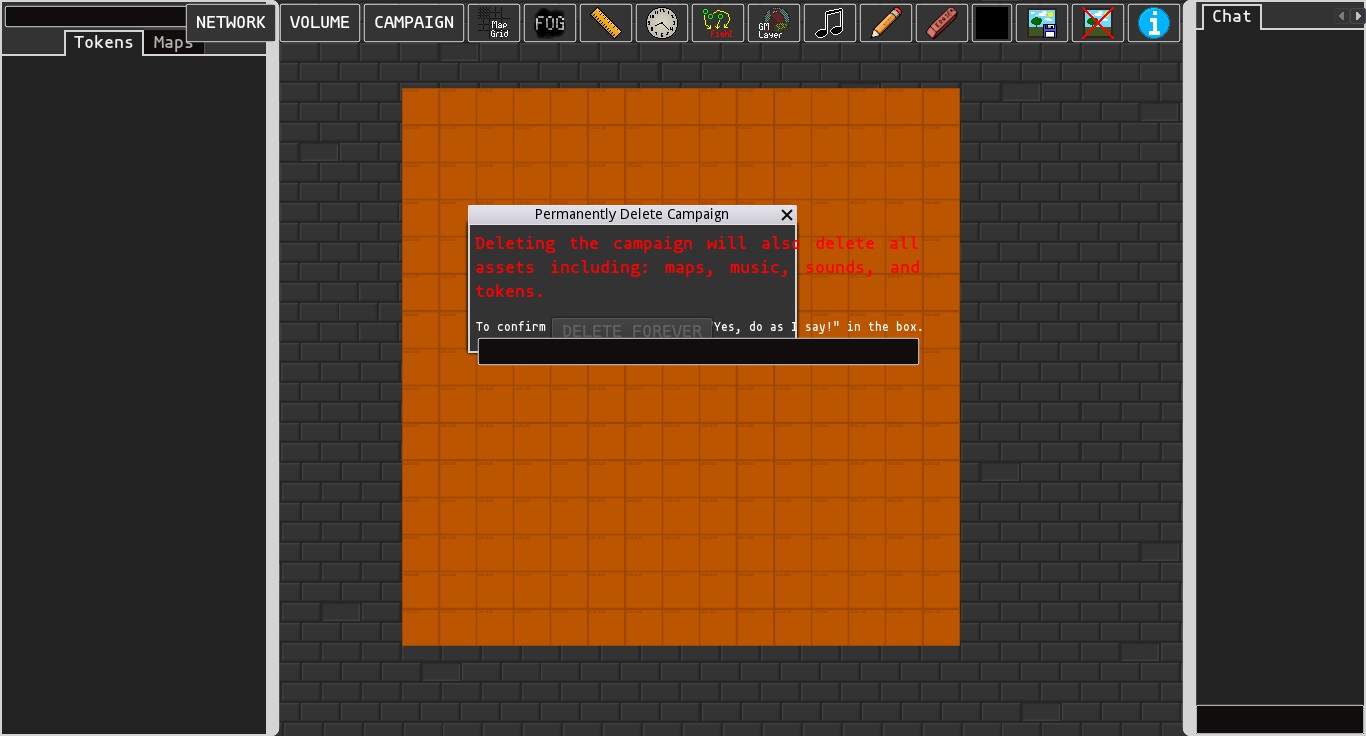Click the DELETE FOREVER button
This screenshot has height=736, width=1366.
(x=632, y=329)
